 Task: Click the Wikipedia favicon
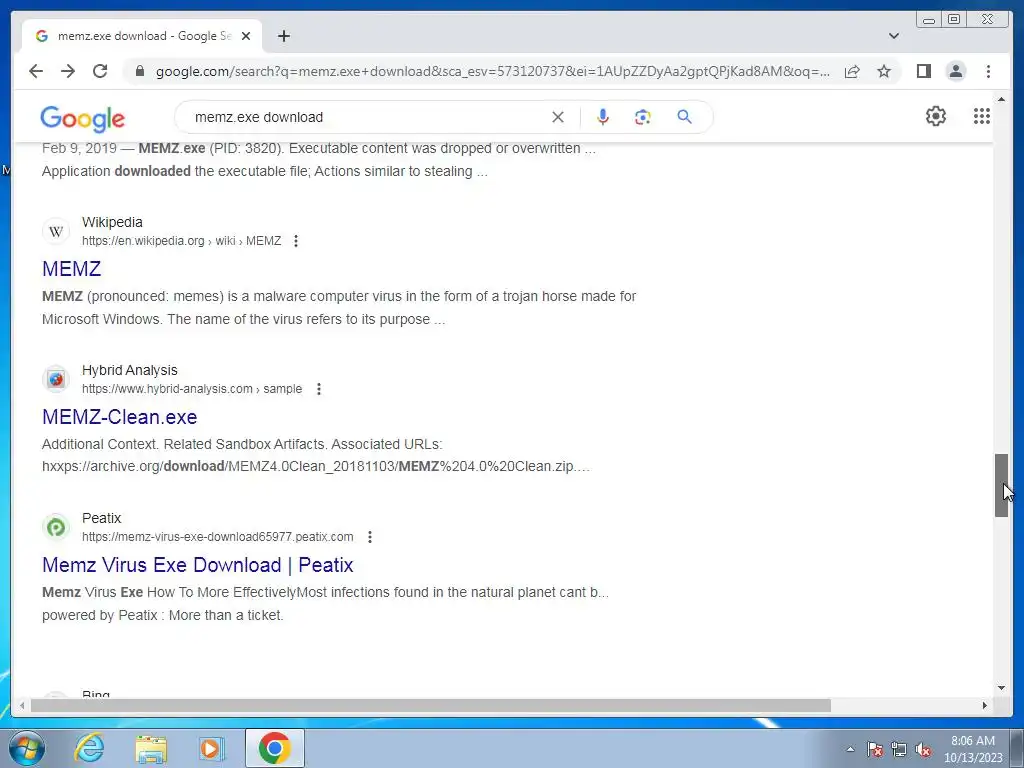[x=56, y=231]
